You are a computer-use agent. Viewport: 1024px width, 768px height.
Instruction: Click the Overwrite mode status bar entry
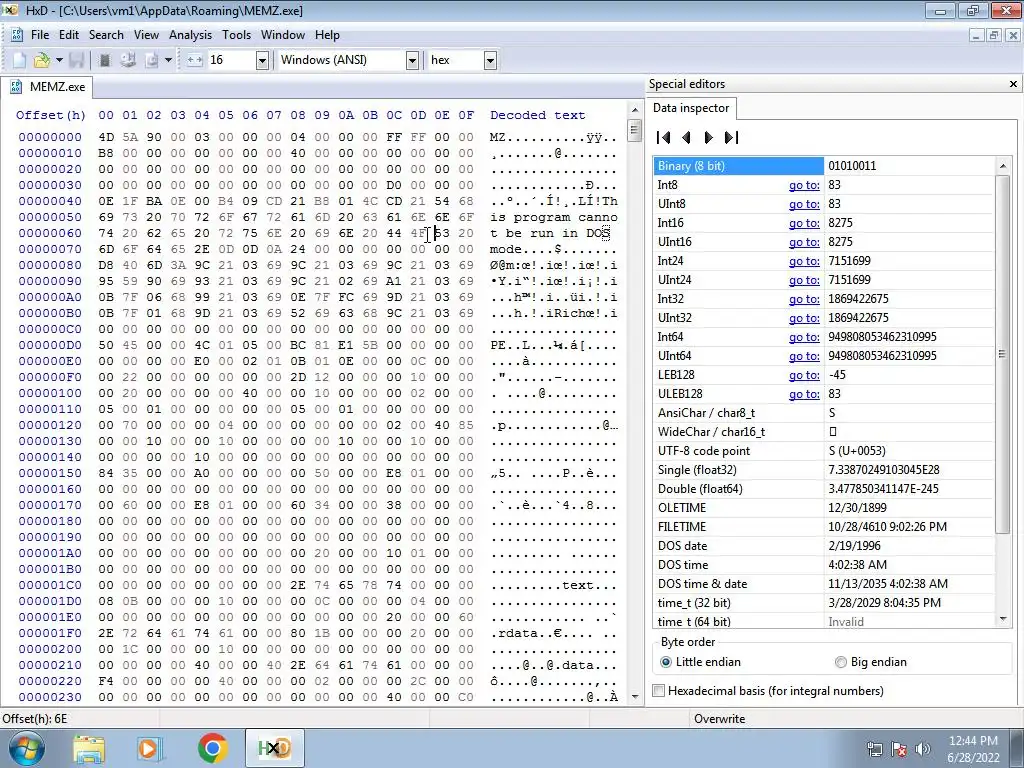pos(720,719)
